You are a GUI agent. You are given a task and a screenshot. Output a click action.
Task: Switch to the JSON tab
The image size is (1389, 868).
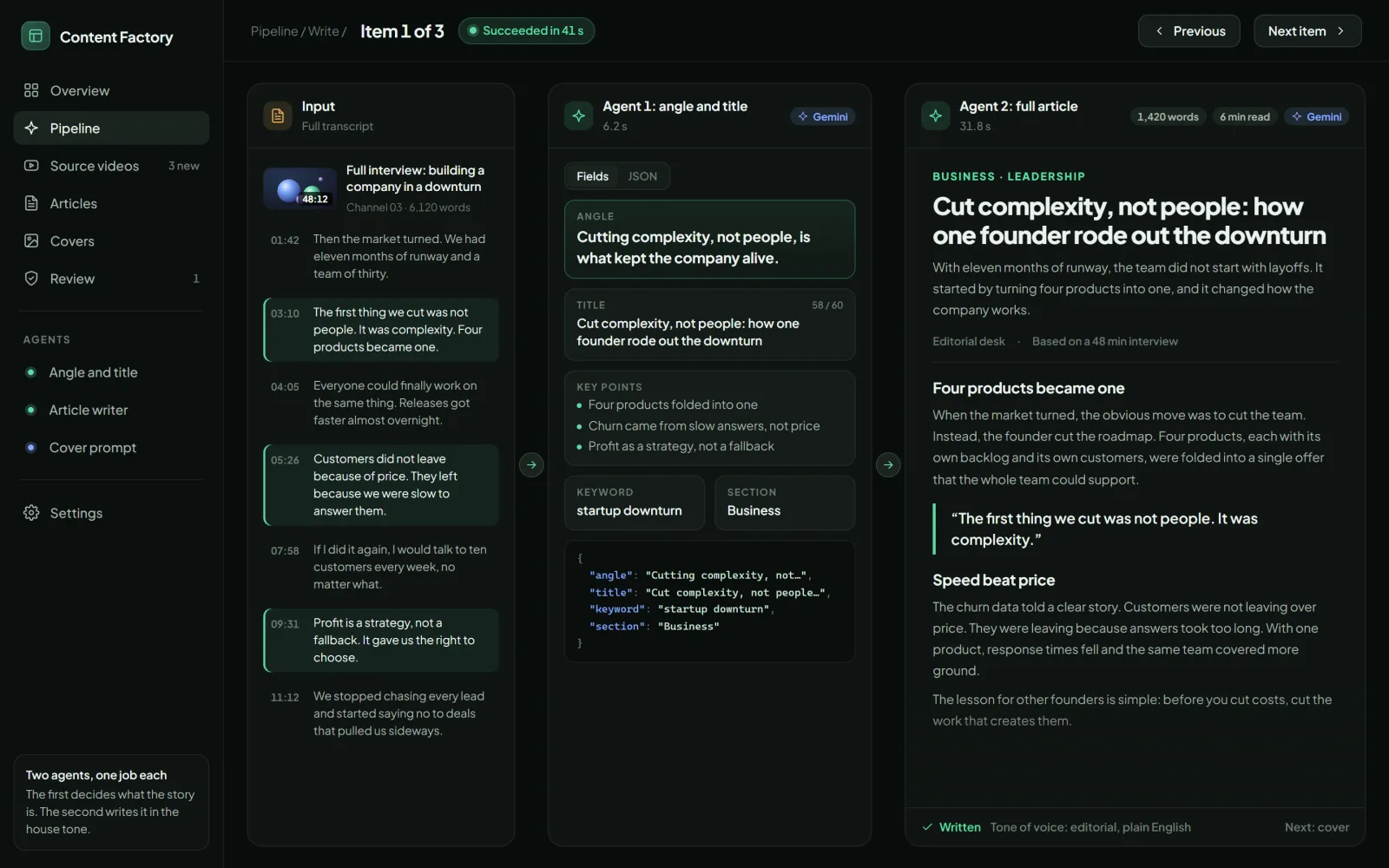pyautogui.click(x=642, y=176)
